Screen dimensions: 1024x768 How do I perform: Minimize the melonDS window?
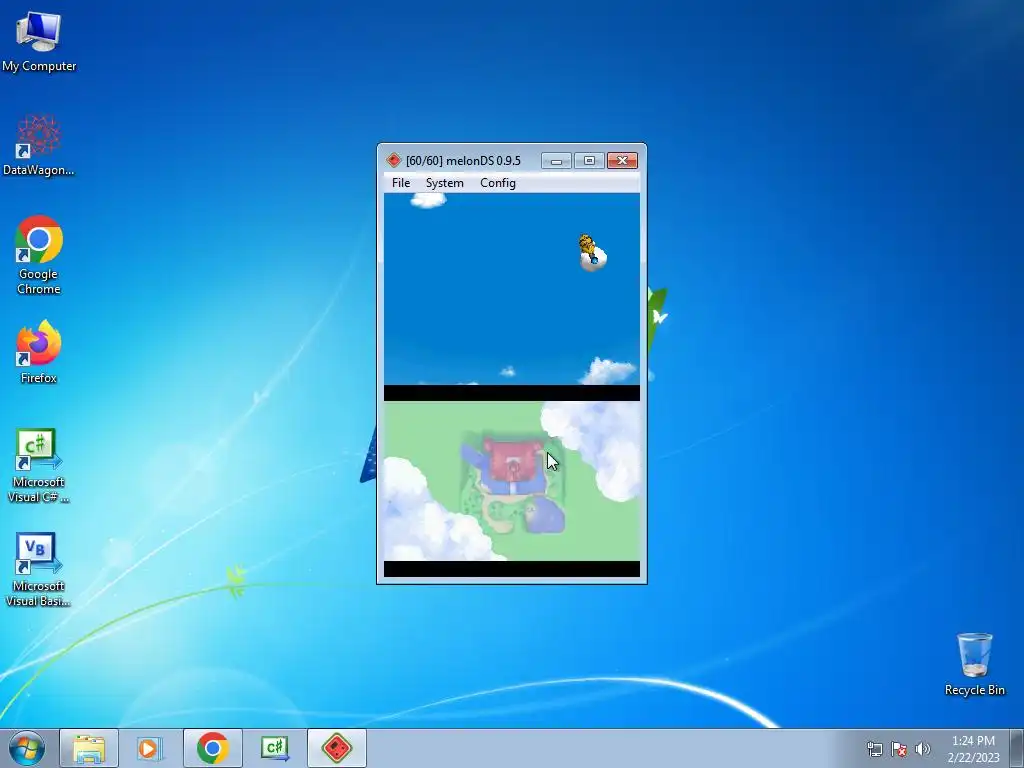tap(556, 161)
